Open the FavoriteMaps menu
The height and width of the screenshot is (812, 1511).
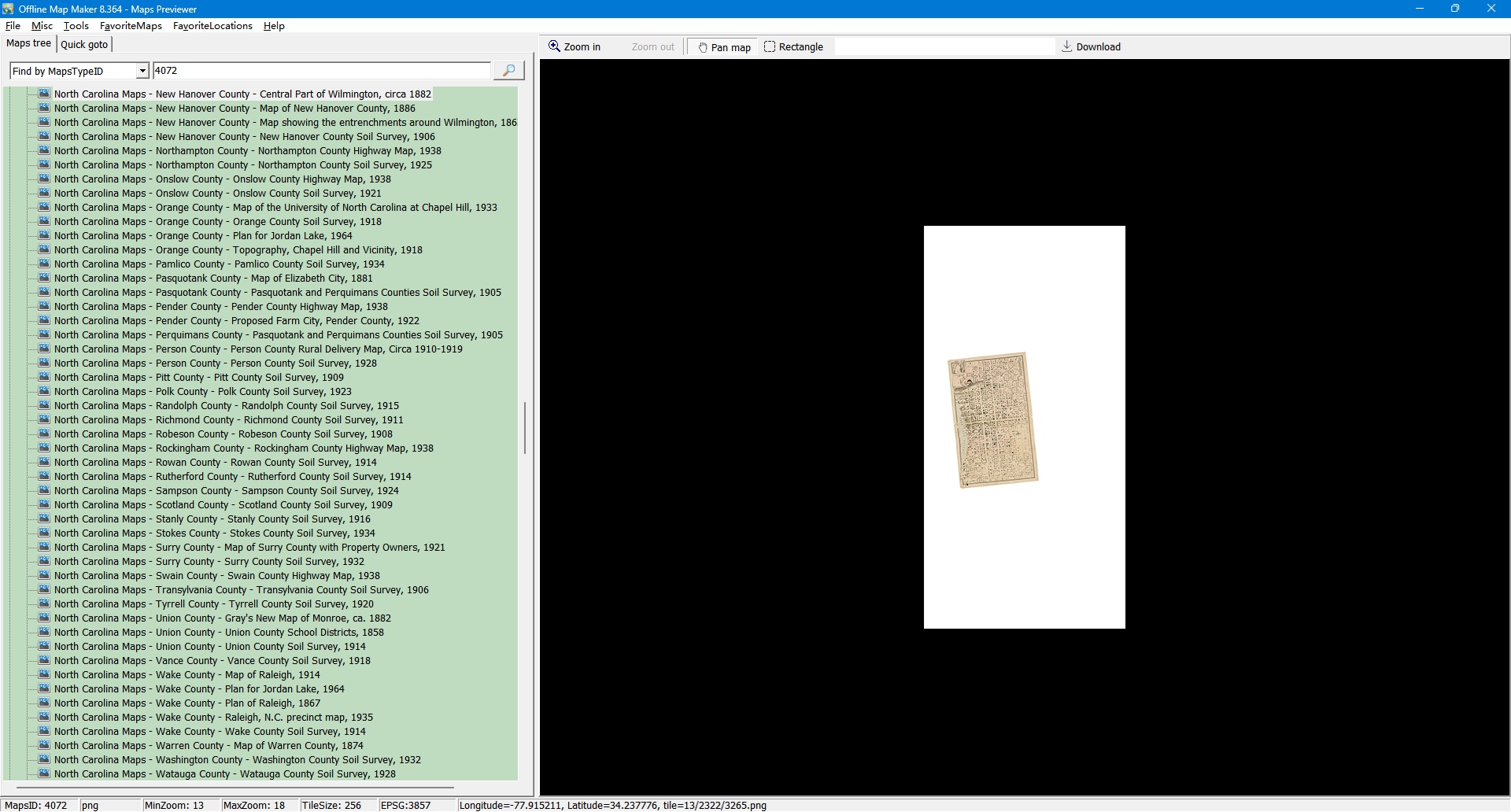coord(131,26)
